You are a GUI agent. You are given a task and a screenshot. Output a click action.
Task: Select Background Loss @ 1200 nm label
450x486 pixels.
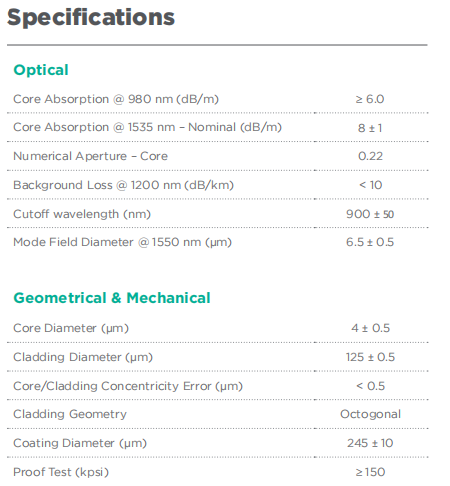tap(123, 185)
